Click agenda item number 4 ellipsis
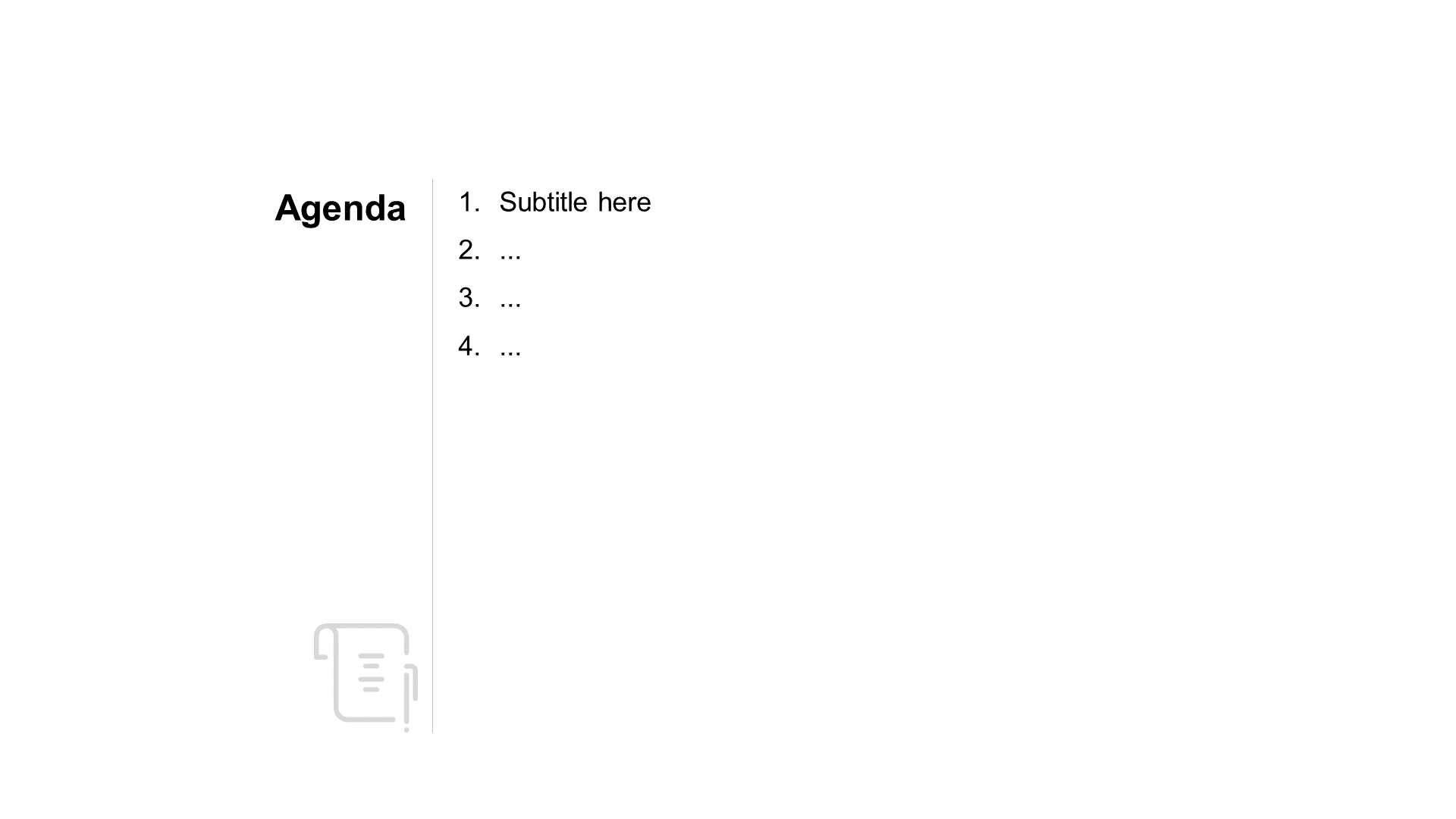 (510, 345)
